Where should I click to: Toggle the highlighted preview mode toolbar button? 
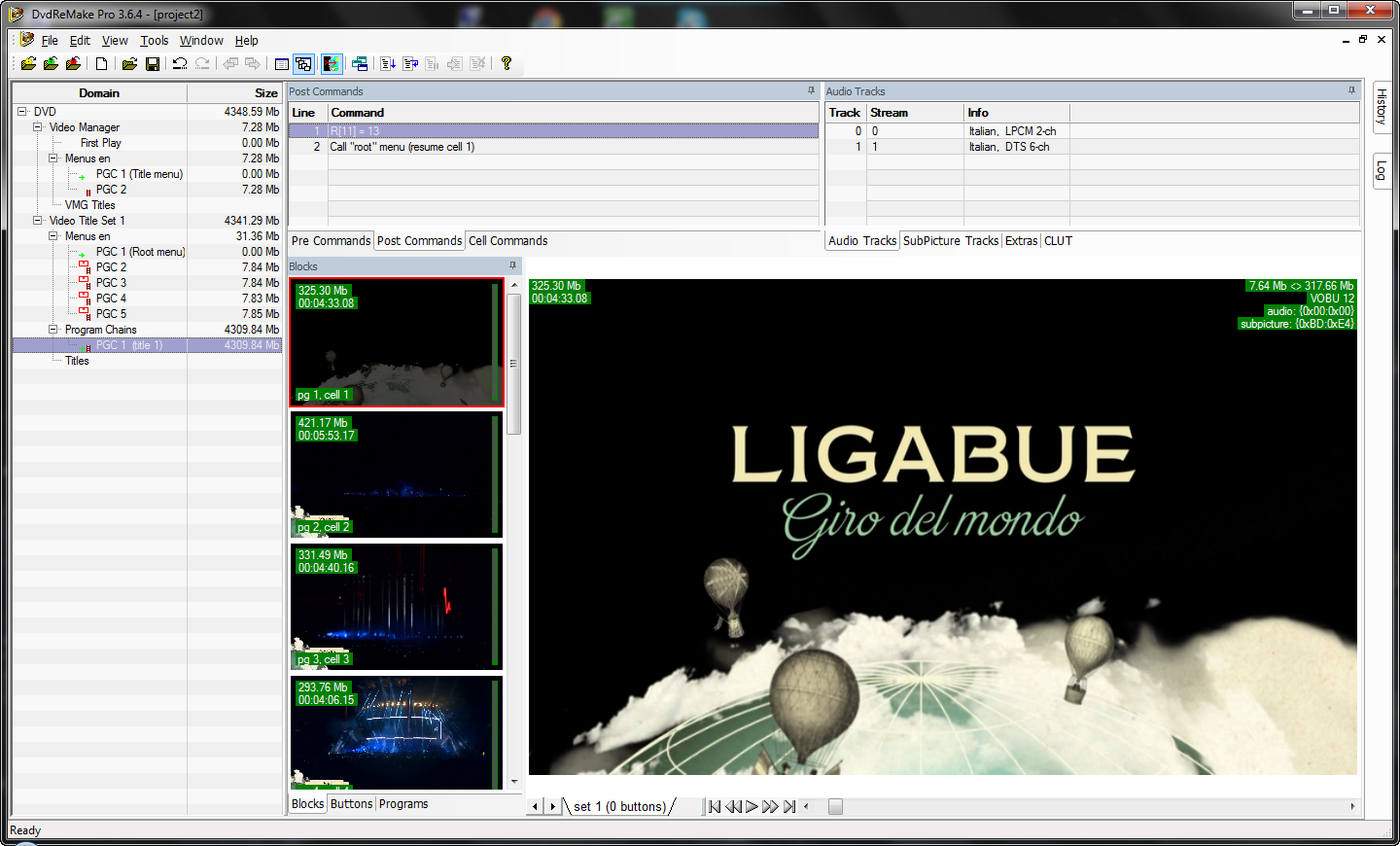click(332, 64)
